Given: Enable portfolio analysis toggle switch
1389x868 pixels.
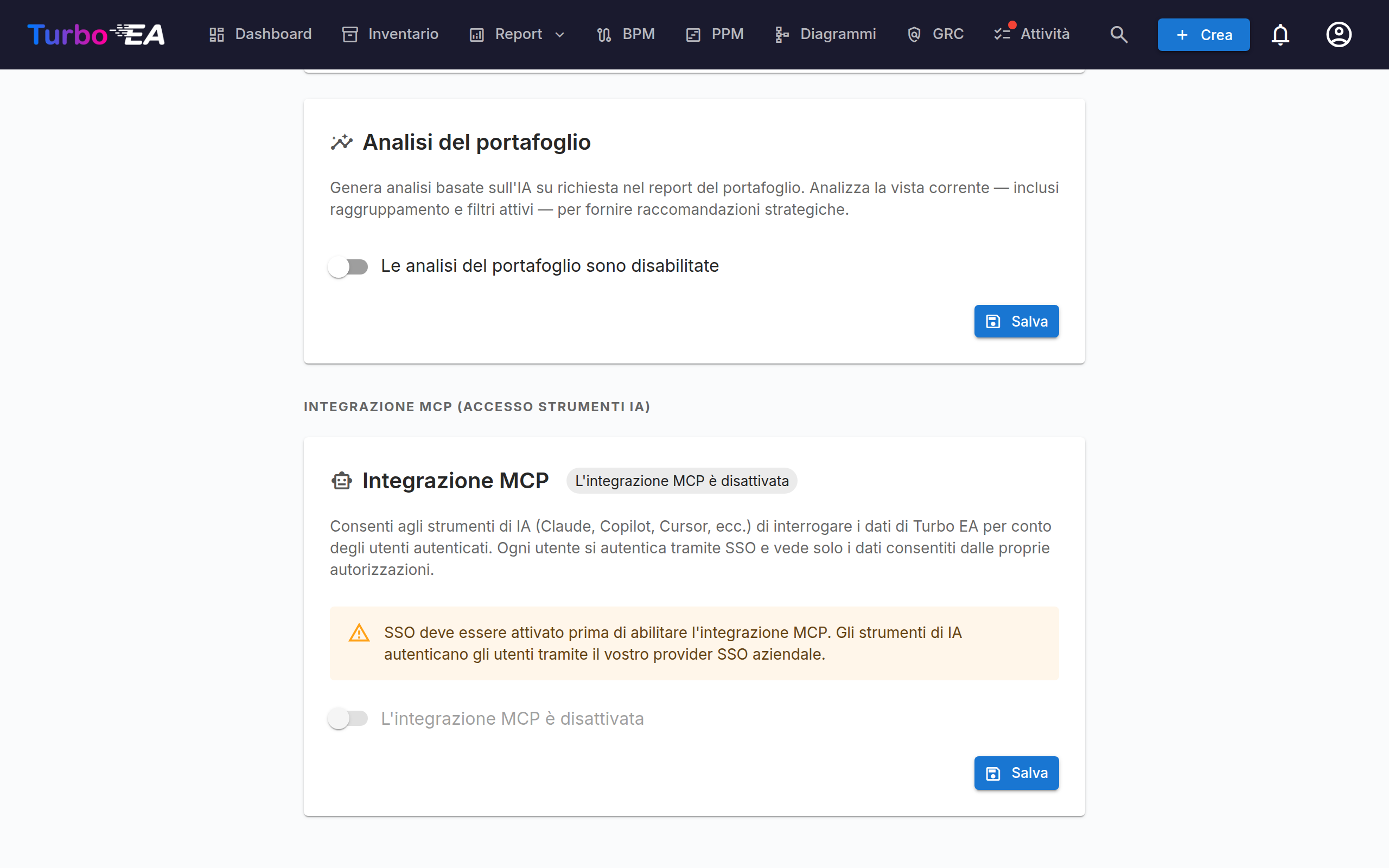Looking at the screenshot, I should click(348, 266).
